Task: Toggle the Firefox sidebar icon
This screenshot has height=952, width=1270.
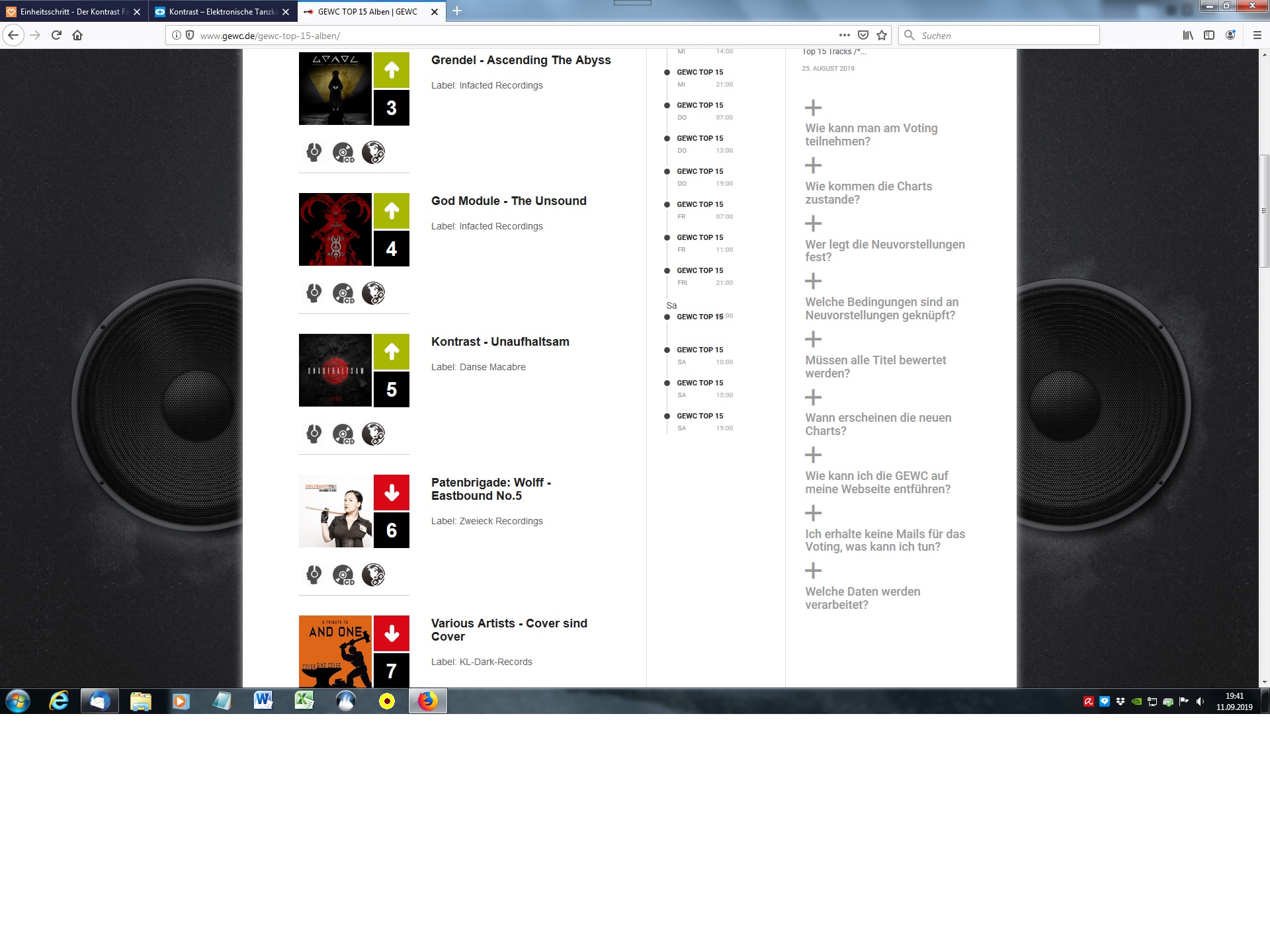Action: (x=1209, y=35)
